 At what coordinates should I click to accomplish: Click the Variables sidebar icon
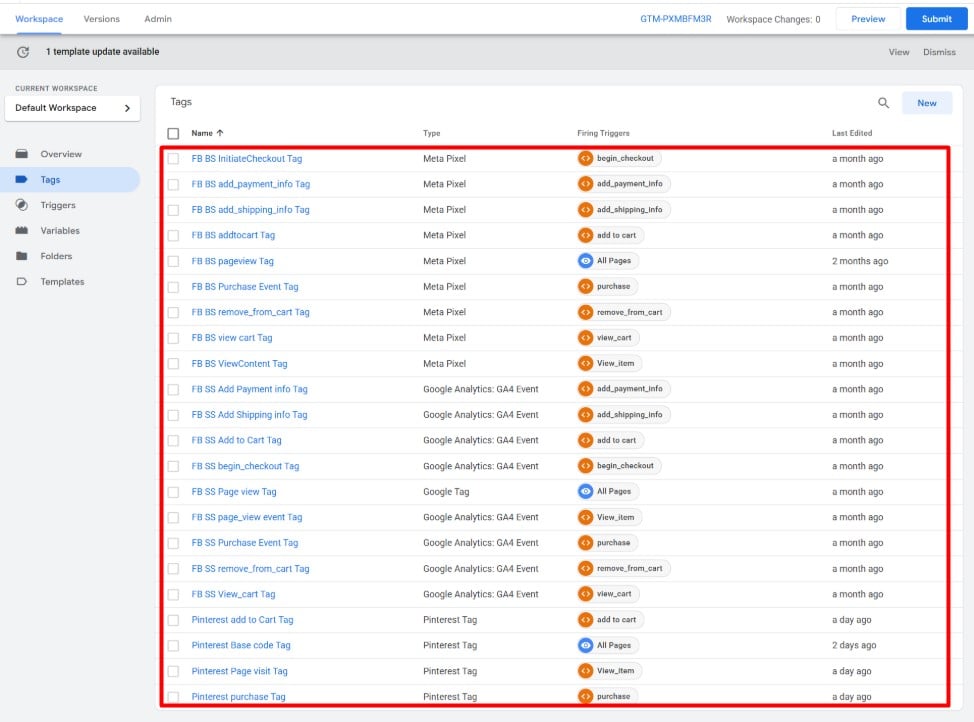(x=22, y=231)
